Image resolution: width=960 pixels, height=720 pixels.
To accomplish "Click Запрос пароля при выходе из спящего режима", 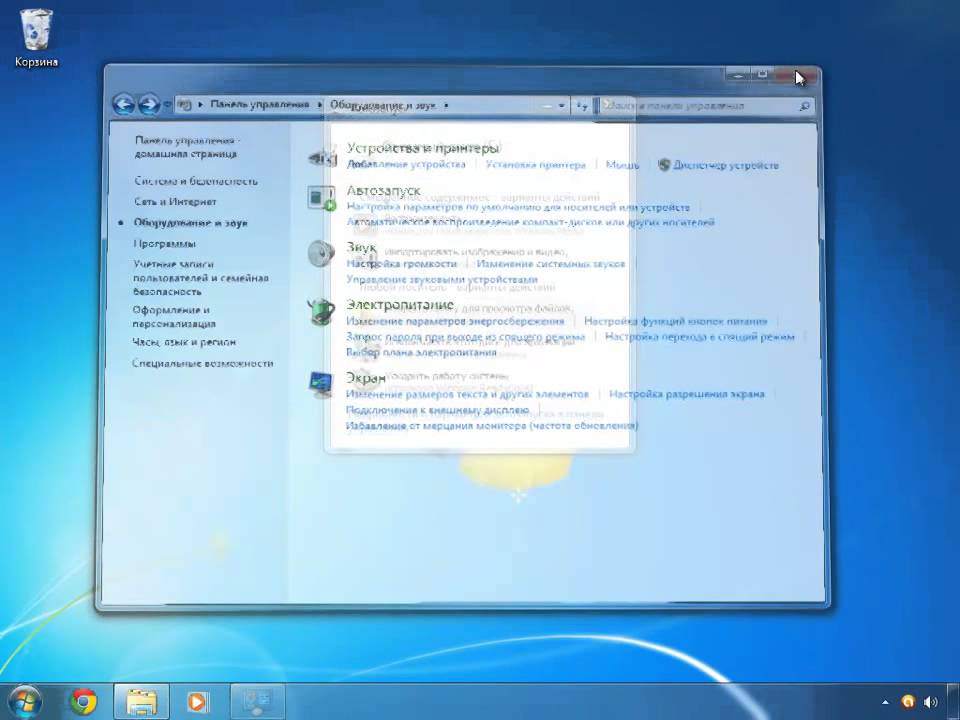I will click(x=465, y=337).
